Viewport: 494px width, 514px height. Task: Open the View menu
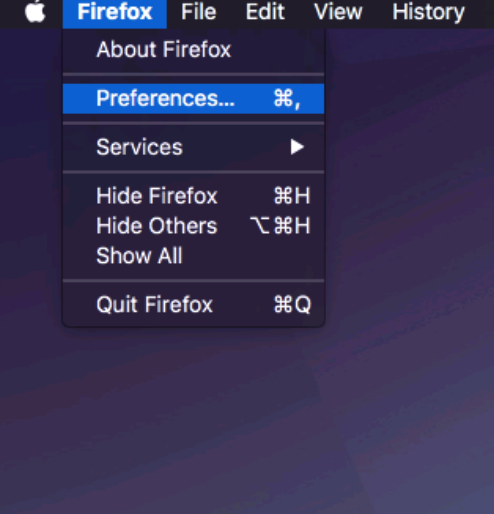pyautogui.click(x=338, y=13)
